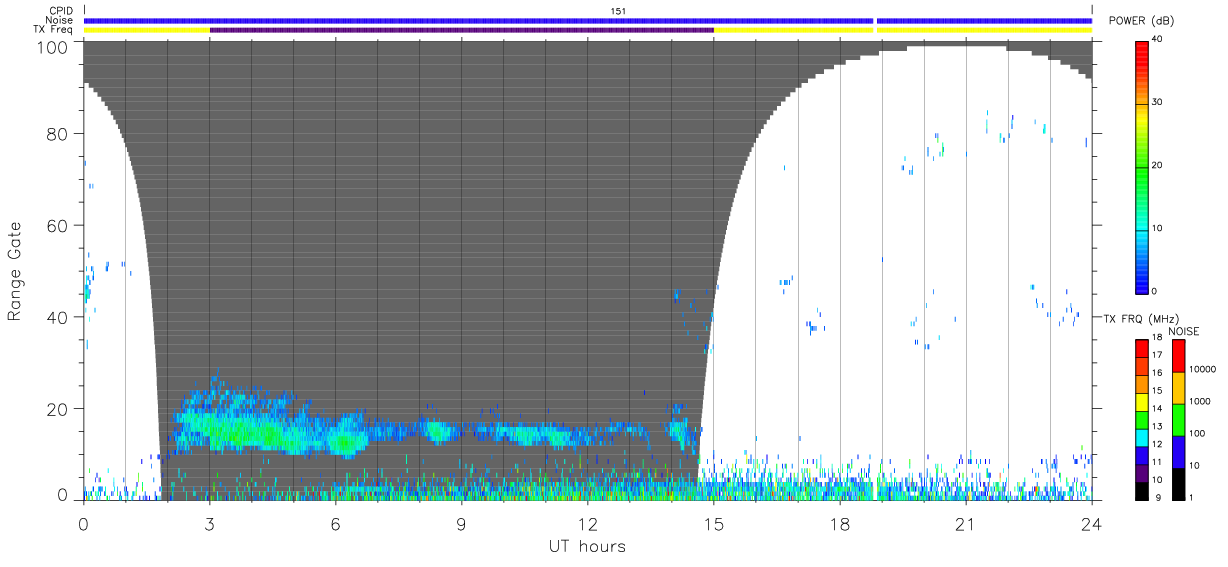Click the 18 label on TX FRQ scale

[1157, 338]
